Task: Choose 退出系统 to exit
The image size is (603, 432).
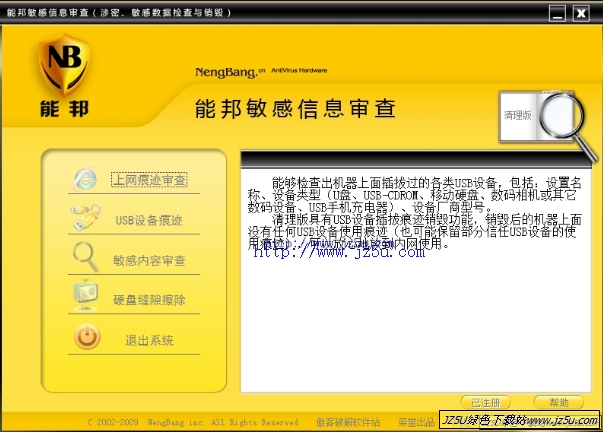Action: (149, 340)
